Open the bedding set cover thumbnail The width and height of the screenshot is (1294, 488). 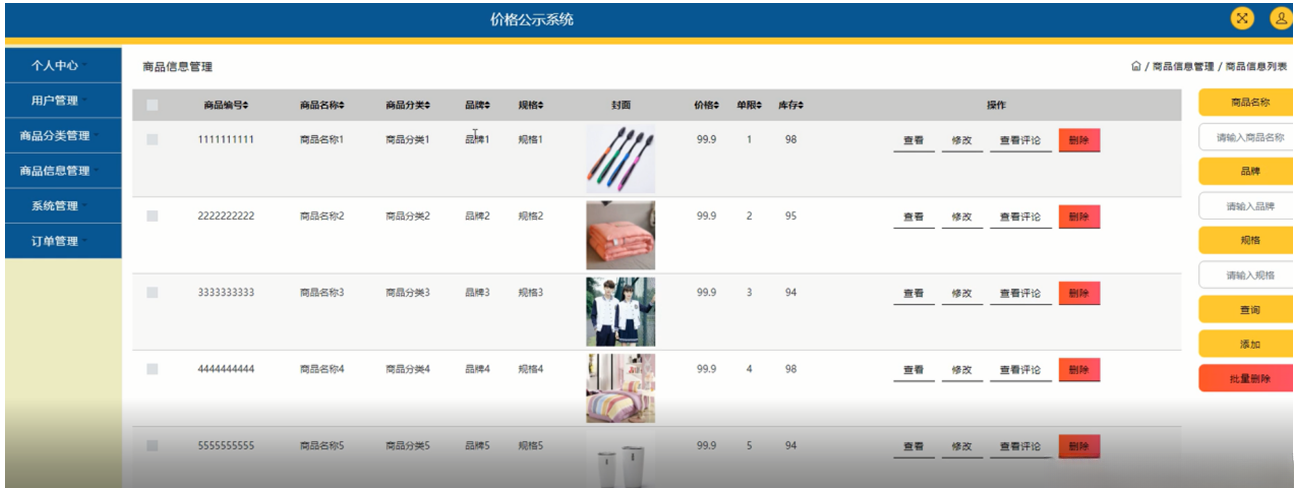coord(621,388)
